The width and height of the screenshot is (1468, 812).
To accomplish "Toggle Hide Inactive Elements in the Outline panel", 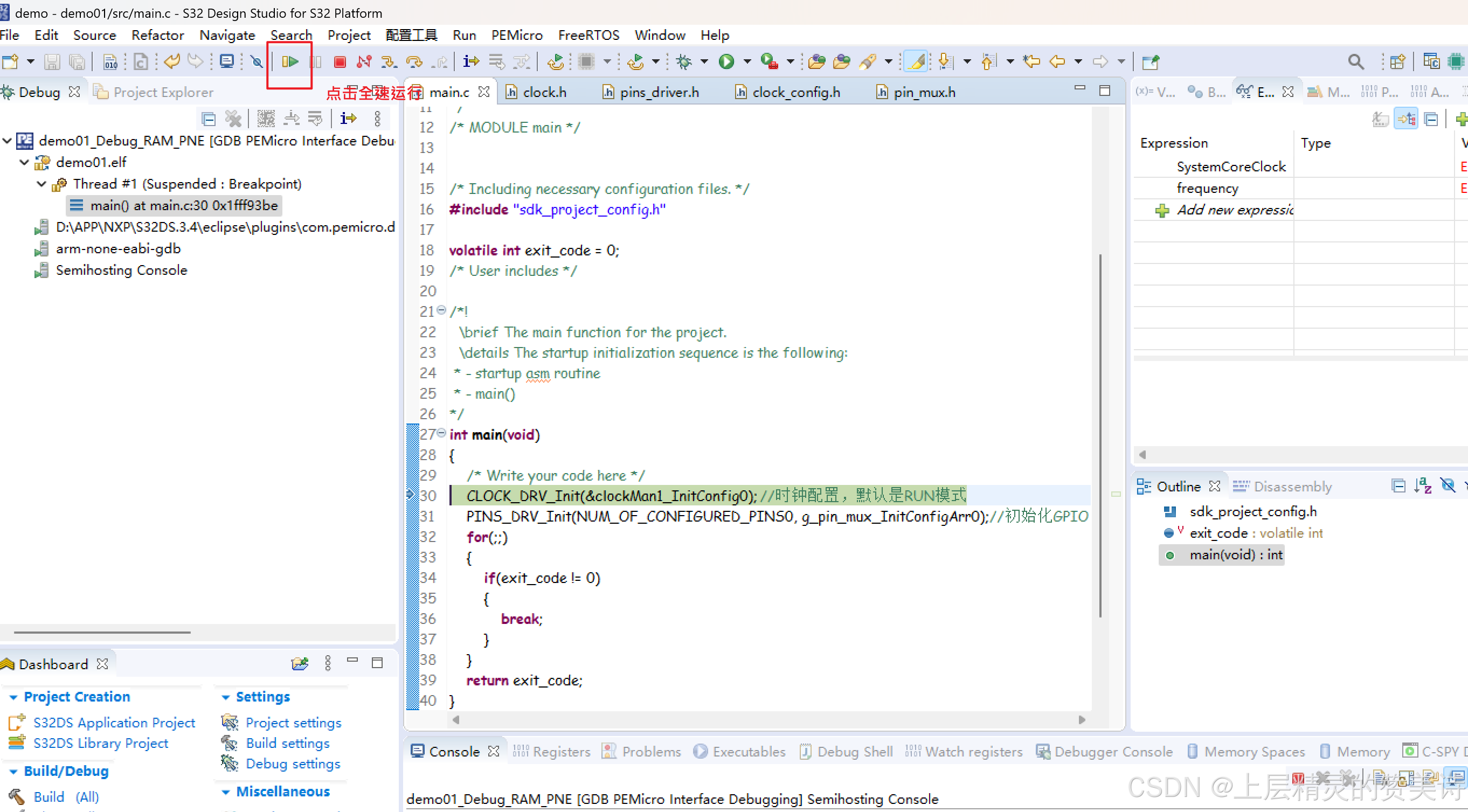I will point(1448,485).
